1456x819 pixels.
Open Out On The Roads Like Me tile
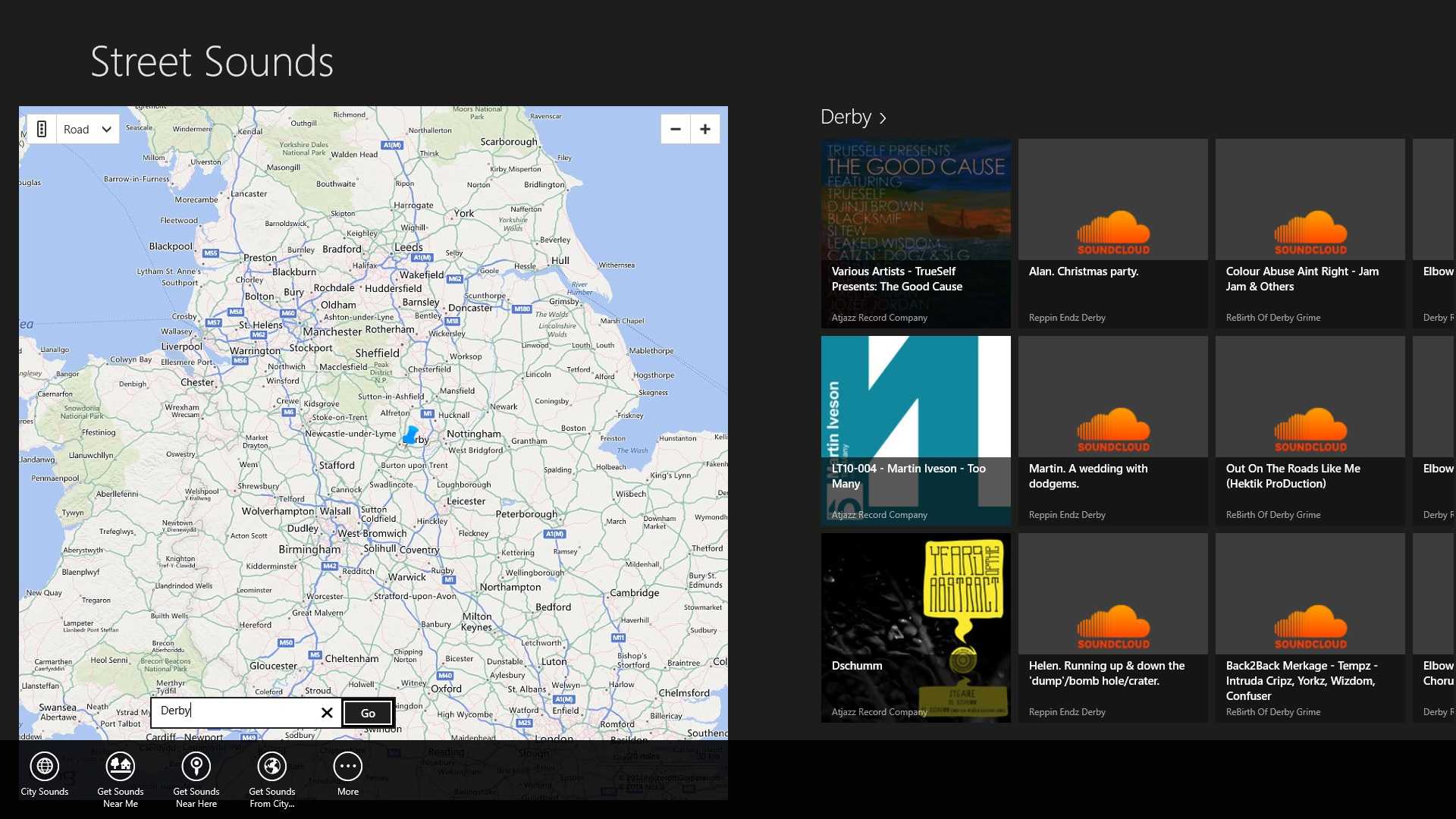1310,431
